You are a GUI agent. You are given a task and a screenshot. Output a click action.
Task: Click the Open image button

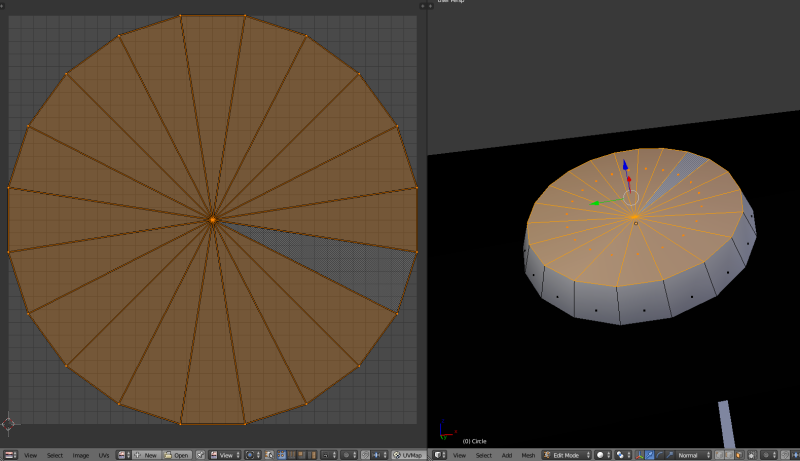click(x=179, y=455)
